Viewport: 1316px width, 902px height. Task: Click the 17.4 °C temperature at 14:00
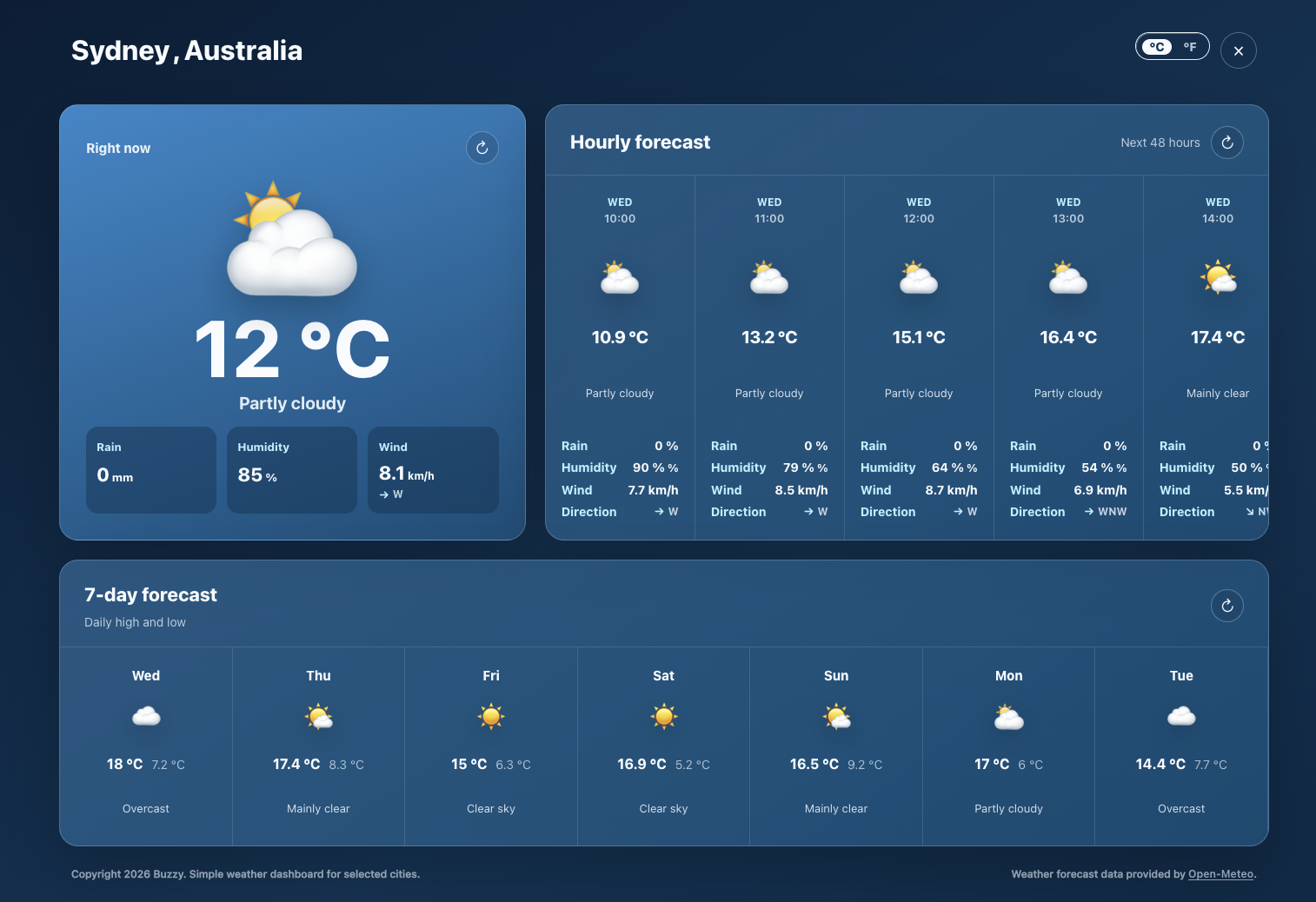(1218, 337)
